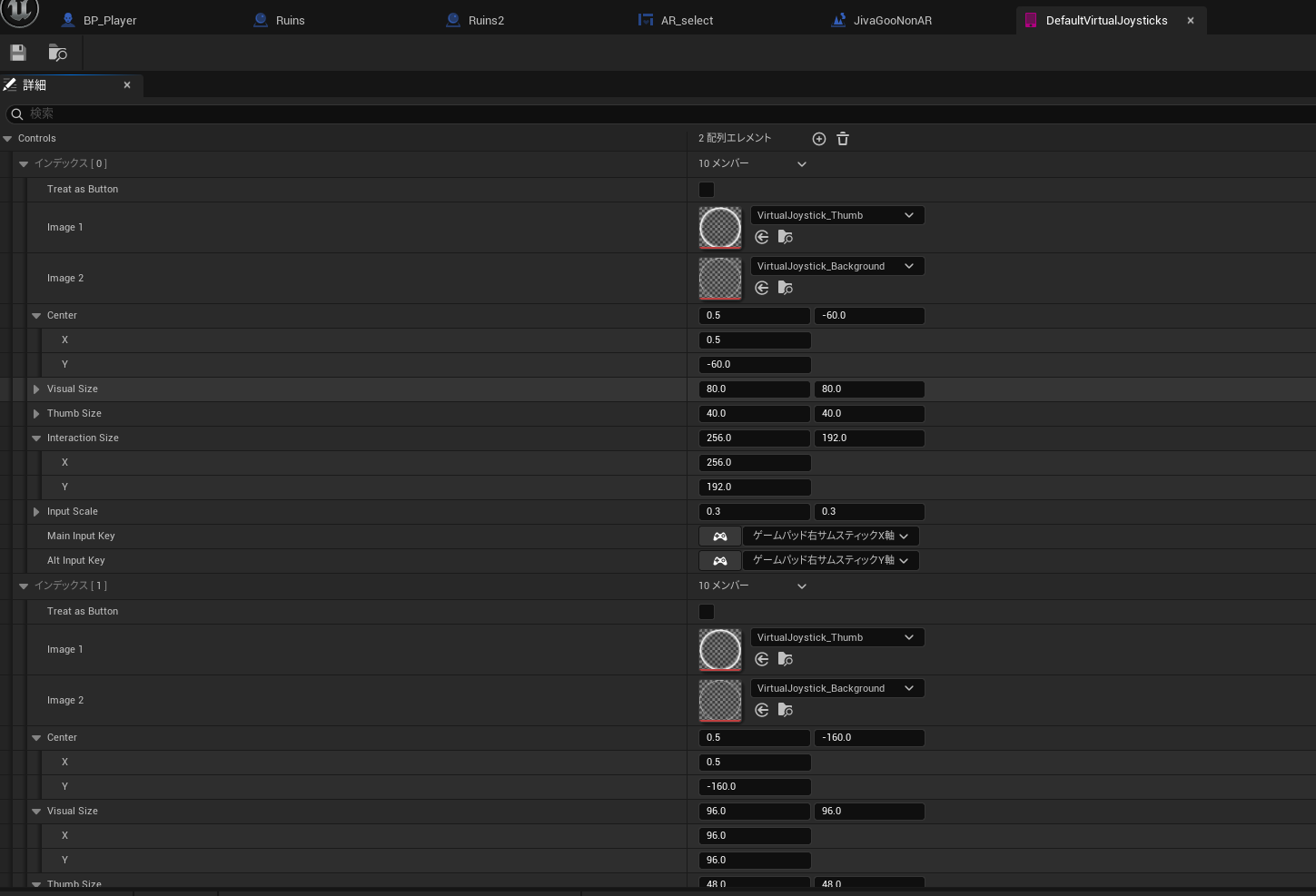Open Main Input Key dropdown
The width and height of the screenshot is (1316, 896).
(x=830, y=537)
